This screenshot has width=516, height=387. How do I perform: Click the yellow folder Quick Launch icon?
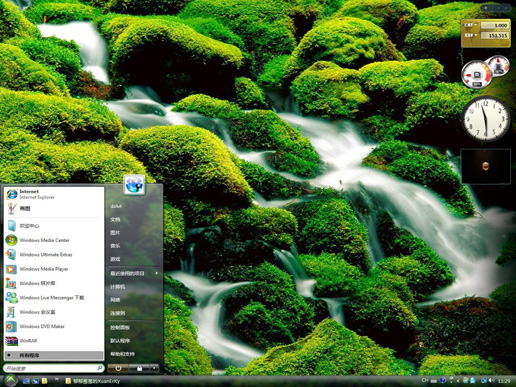pyautogui.click(x=44, y=381)
